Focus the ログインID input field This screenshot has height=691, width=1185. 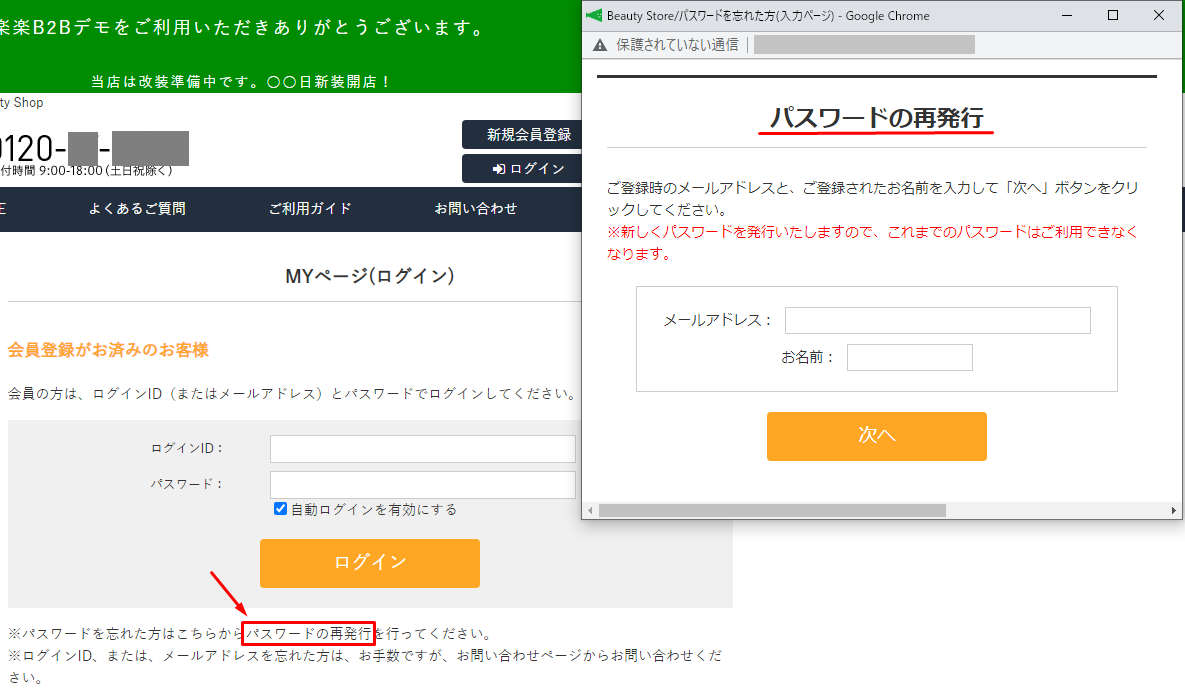[x=422, y=448]
